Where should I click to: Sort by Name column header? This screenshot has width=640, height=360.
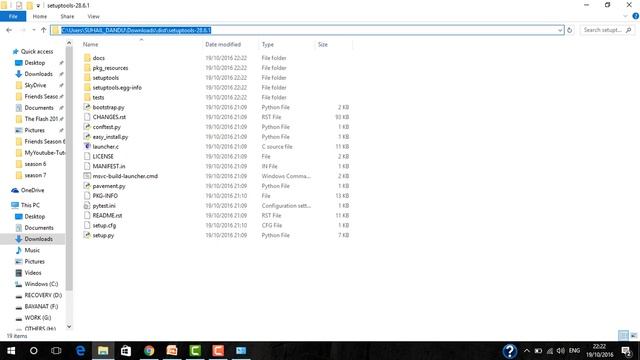(91, 44)
